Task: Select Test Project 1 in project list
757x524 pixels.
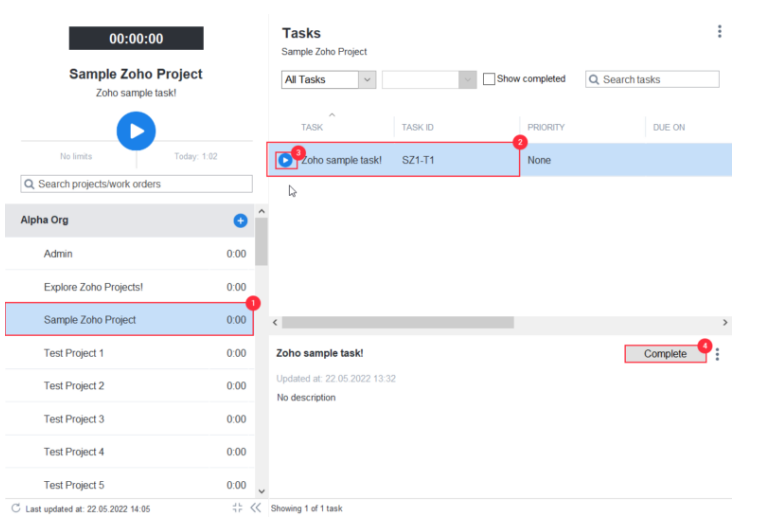Action: (74, 353)
